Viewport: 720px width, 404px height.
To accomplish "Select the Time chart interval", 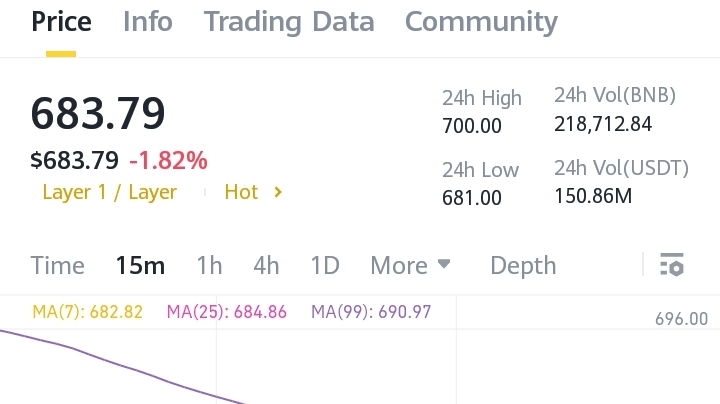I will click(57, 265).
